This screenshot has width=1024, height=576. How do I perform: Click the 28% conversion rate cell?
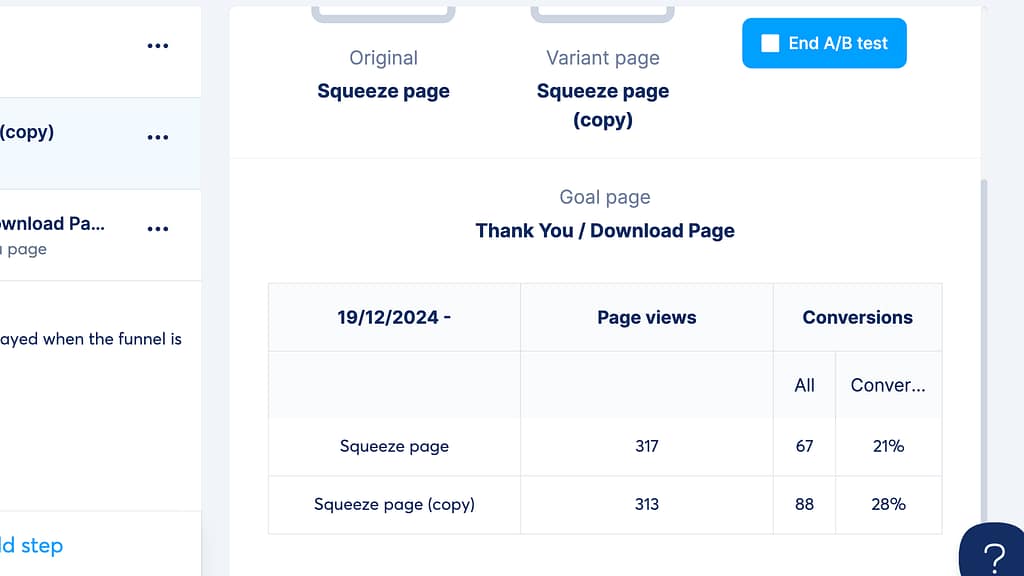pyautogui.click(x=887, y=504)
